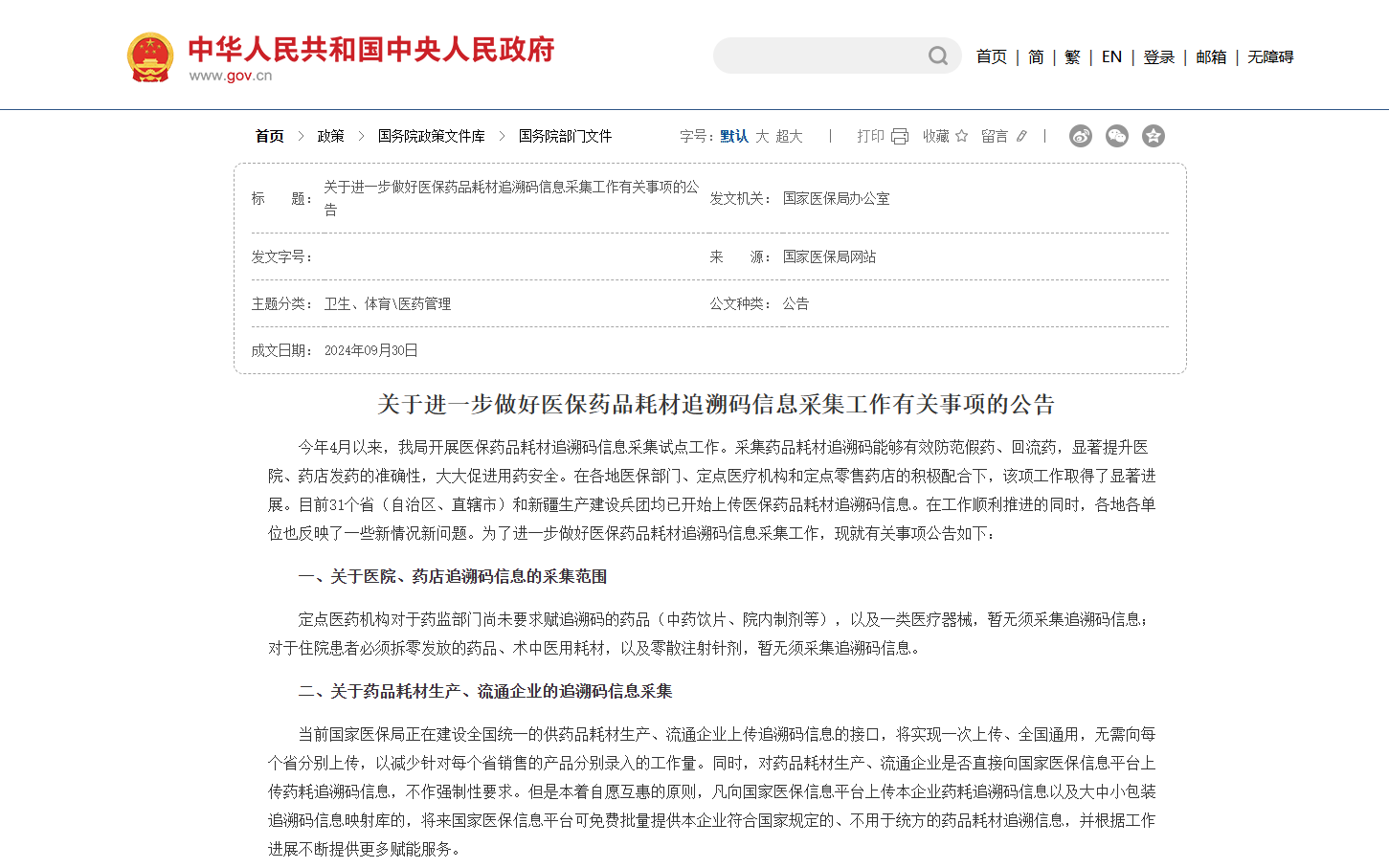Image resolution: width=1389 pixels, height=868 pixels.
Task: Open 首页 in the top navigation
Action: (991, 56)
